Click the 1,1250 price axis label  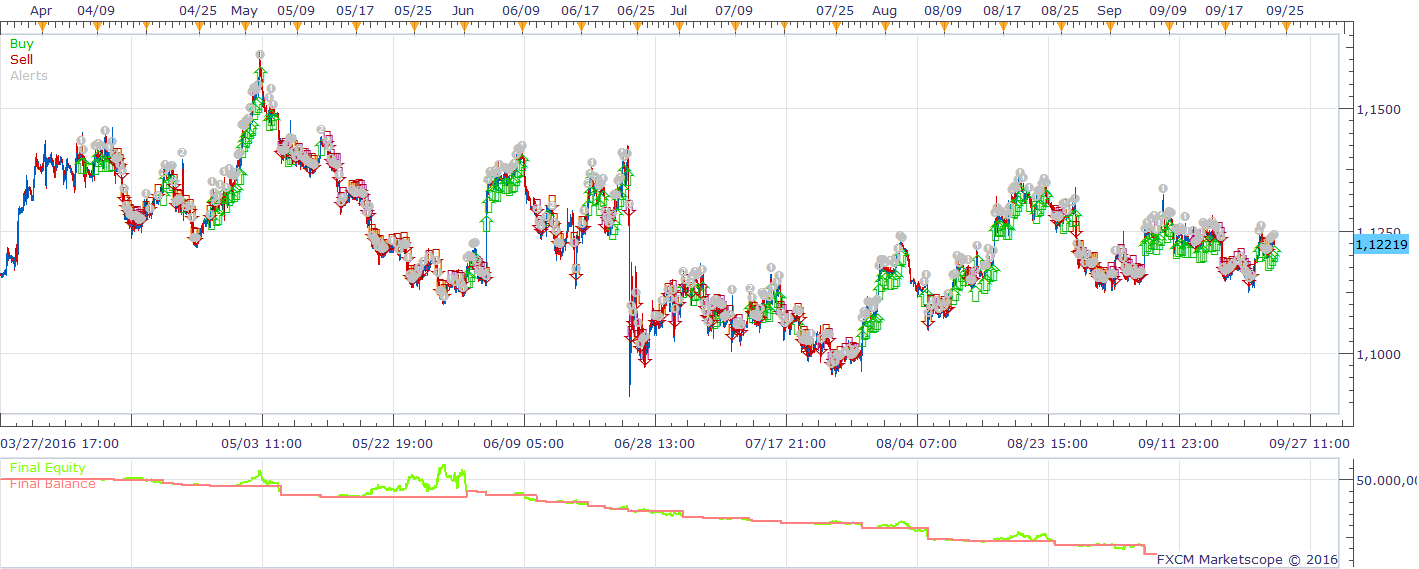pos(1380,231)
